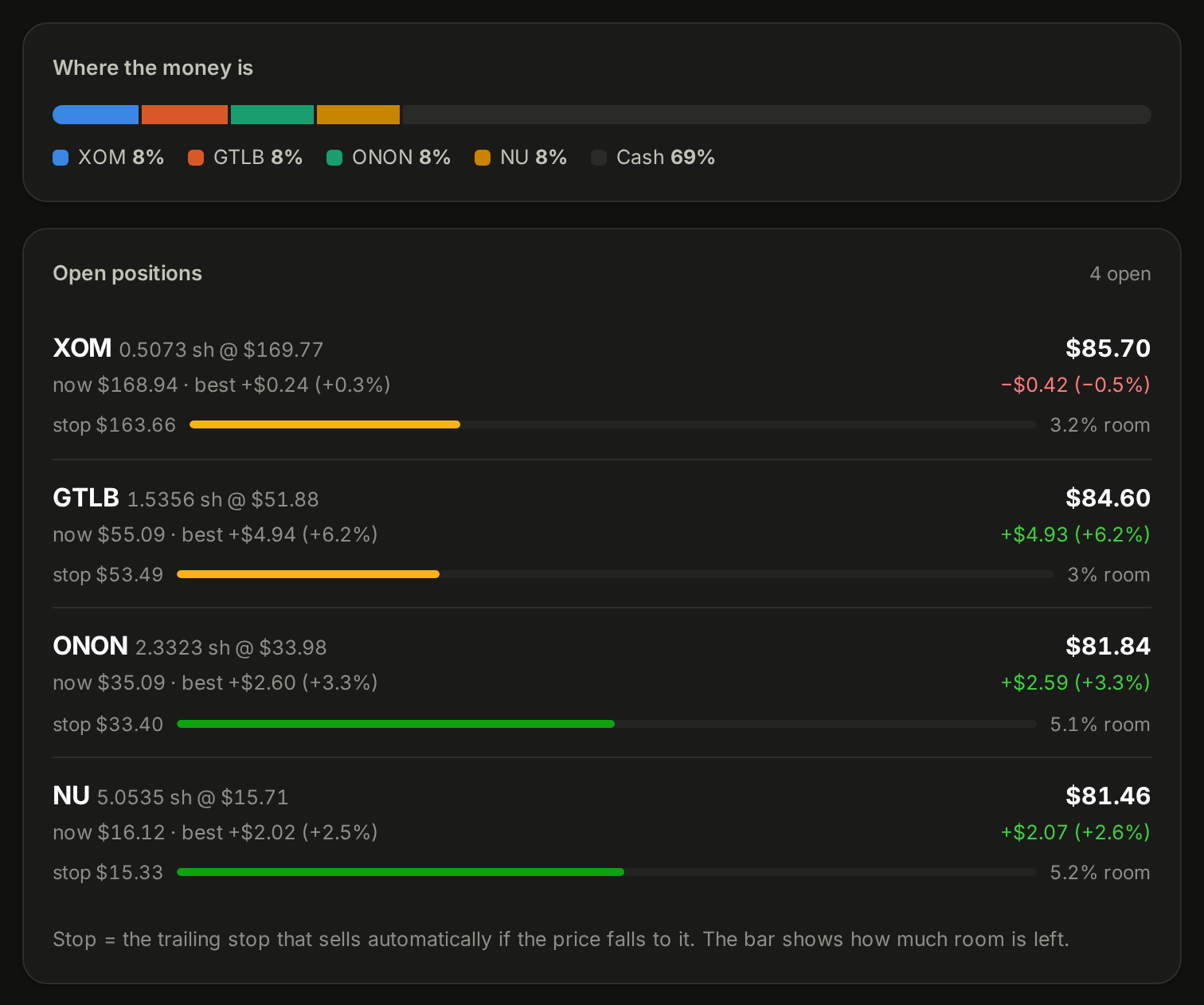Image resolution: width=1204 pixels, height=1005 pixels.
Task: Click the $84.60 position value
Action: (x=1108, y=498)
